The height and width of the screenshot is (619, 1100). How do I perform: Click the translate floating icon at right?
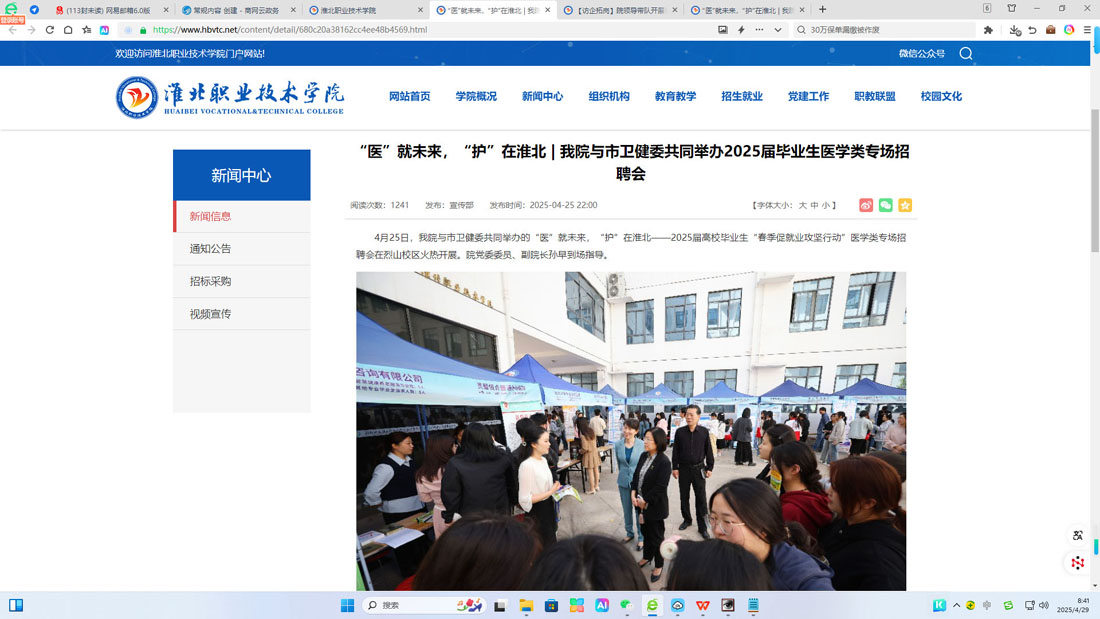(1078, 535)
